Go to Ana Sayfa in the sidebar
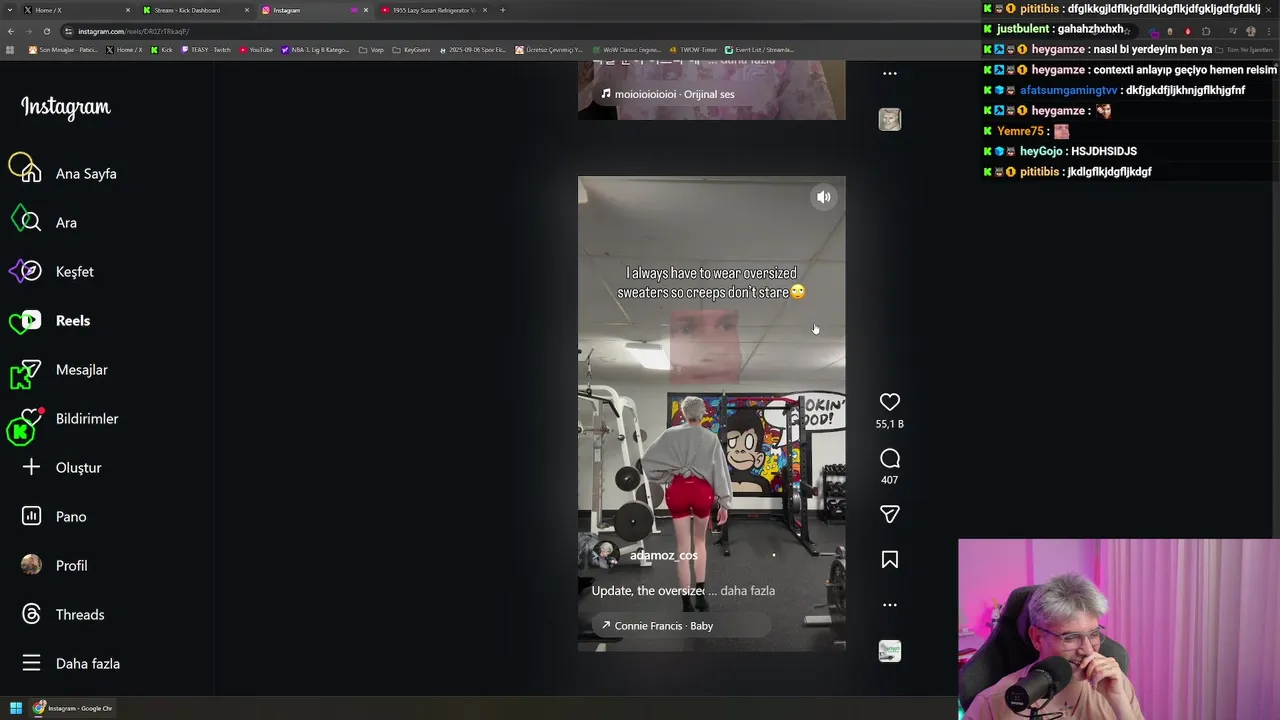The height and width of the screenshot is (720, 1280). (x=70, y=174)
